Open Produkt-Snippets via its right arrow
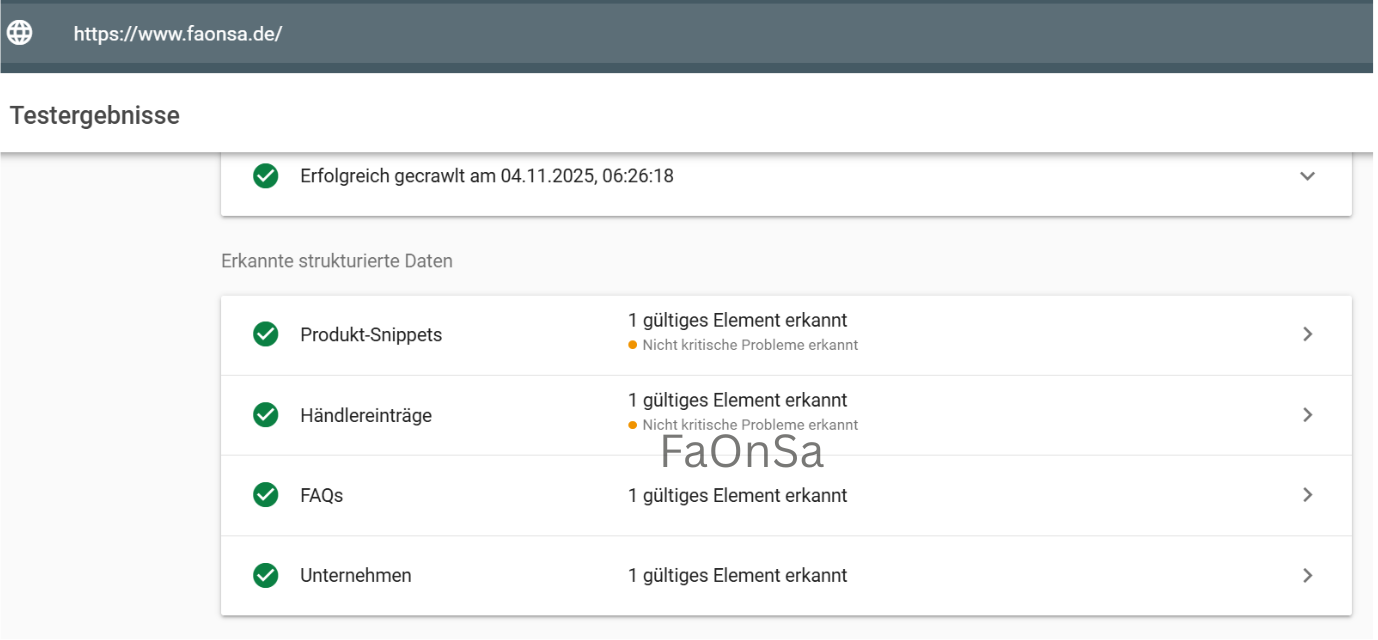This screenshot has height=640, width=1378. [x=1307, y=334]
